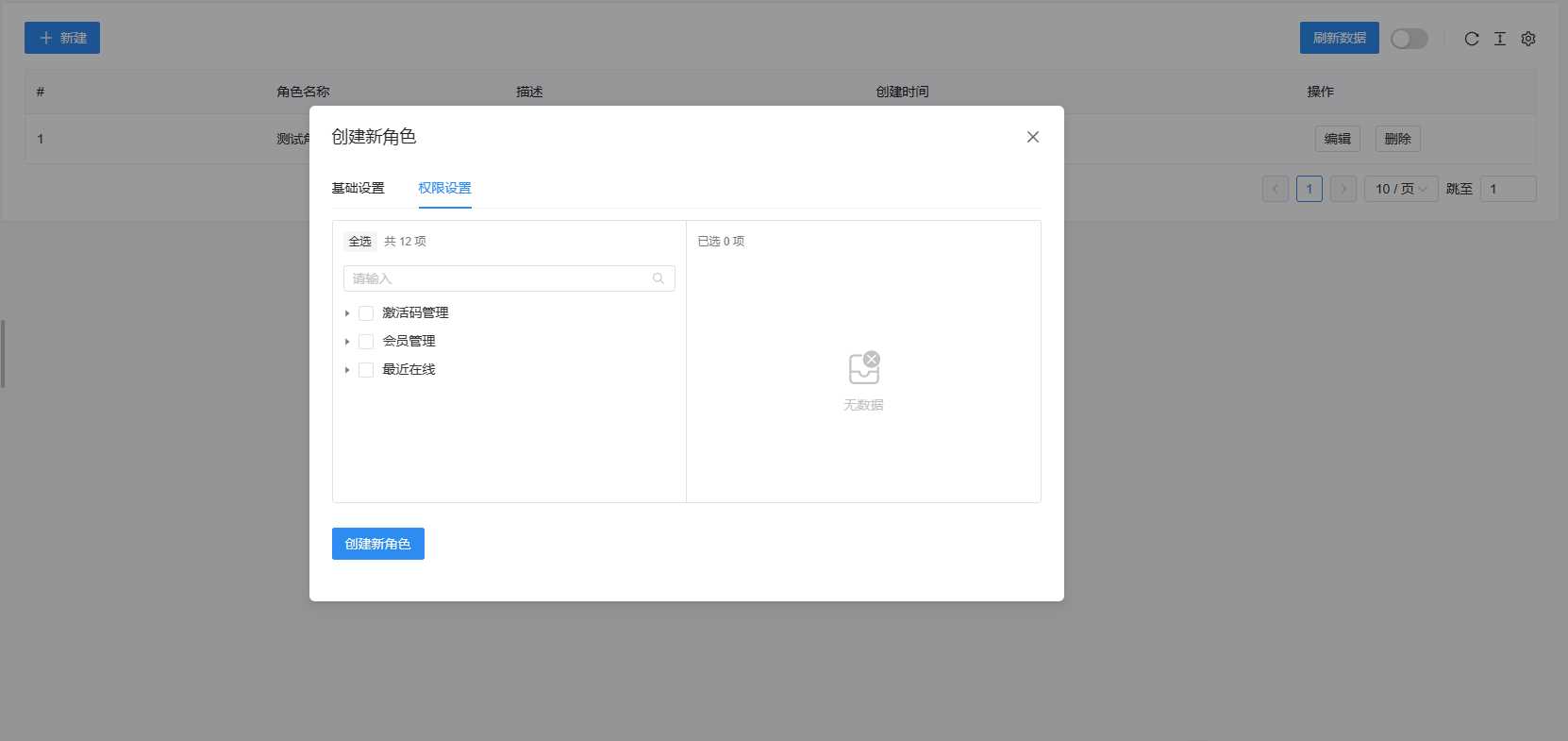Click the blue 创建新角色 submit button
This screenshot has height=741, width=1568.
click(x=377, y=544)
